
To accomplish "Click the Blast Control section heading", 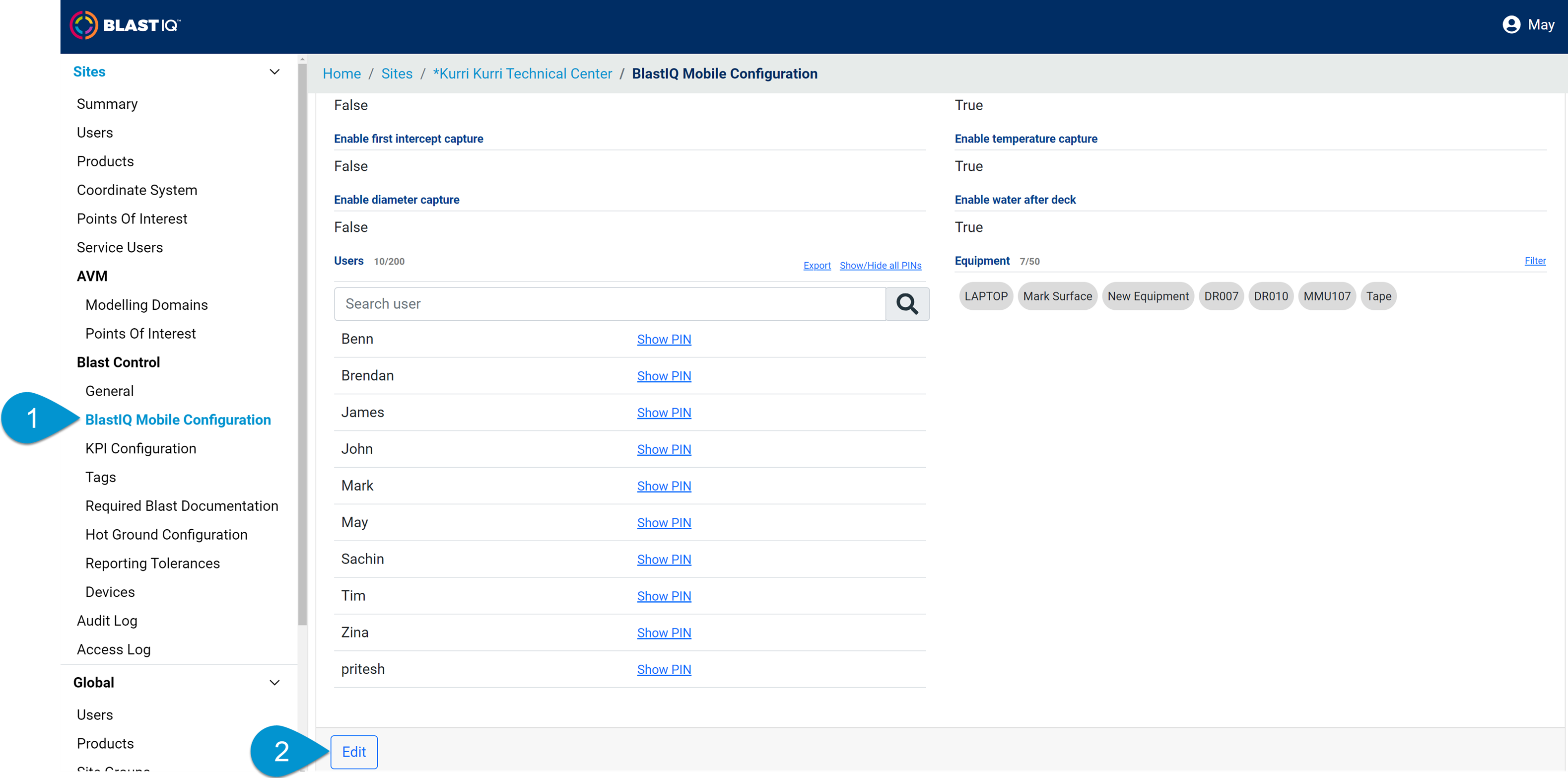I will click(x=118, y=362).
